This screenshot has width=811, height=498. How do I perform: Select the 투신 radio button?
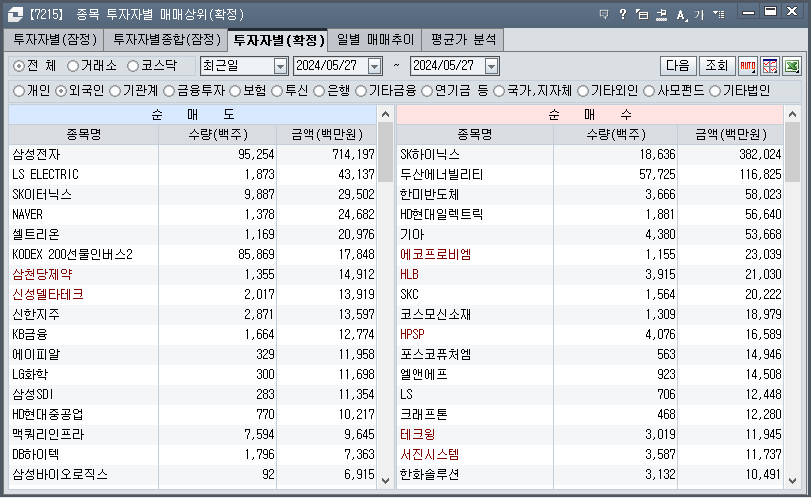point(277,91)
